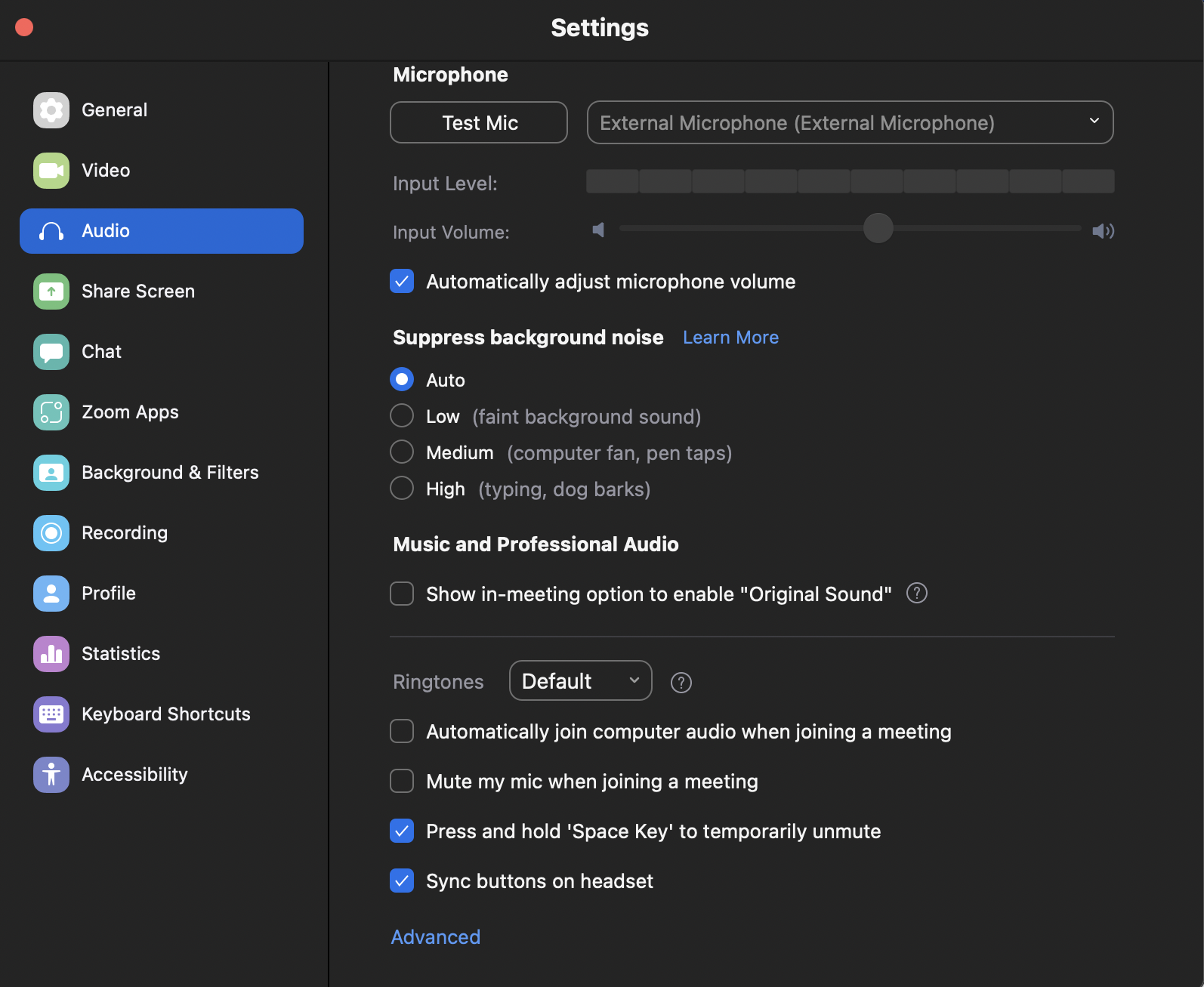Expand the Ringtones Default dropdown
The height and width of the screenshot is (987, 1204).
[x=580, y=680]
